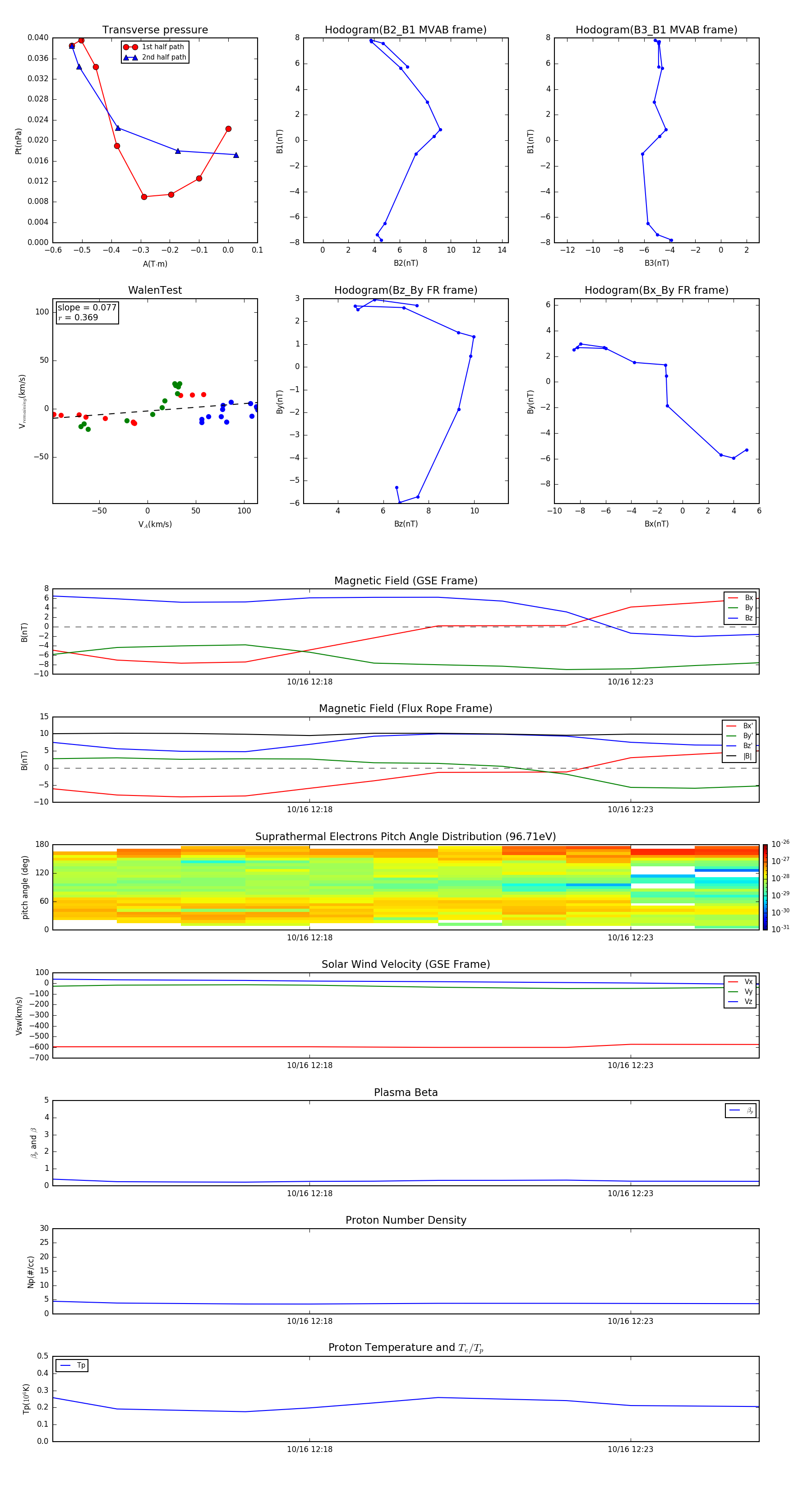
Task: Click the 'Hodogram(Bz_By FR frame)' title
Action: click(x=406, y=290)
